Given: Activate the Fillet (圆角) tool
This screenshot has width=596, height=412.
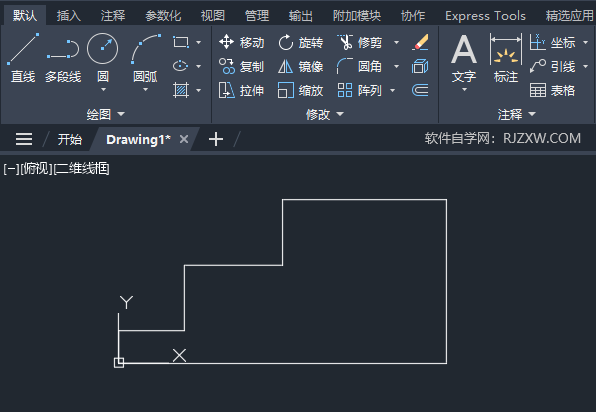Looking at the screenshot, I should point(359,67).
